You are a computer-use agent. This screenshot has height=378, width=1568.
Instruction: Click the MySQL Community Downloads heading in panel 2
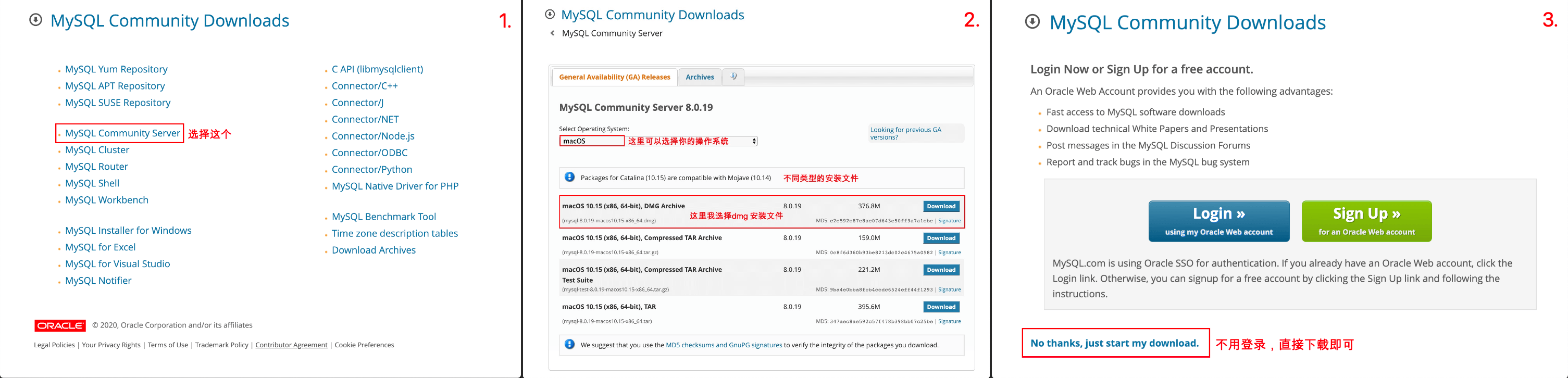pyautogui.click(x=653, y=15)
